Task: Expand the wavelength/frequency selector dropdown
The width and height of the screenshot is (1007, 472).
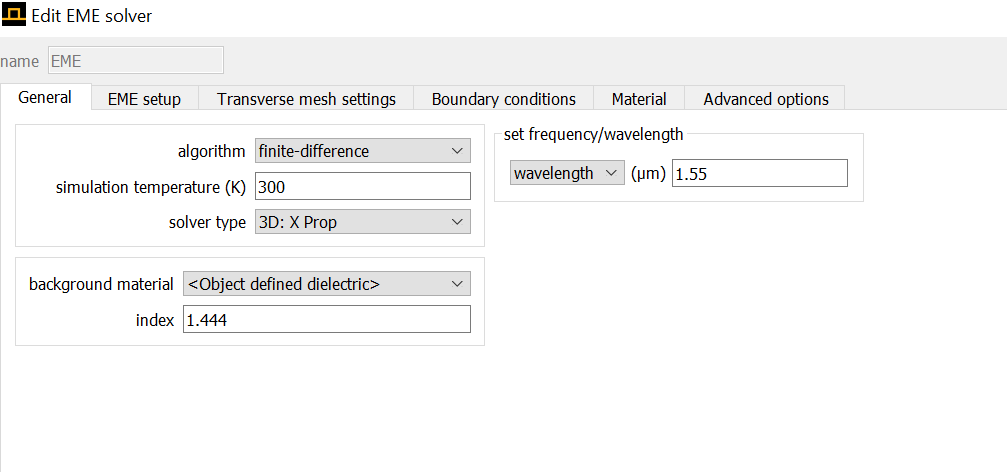Action: pos(567,173)
